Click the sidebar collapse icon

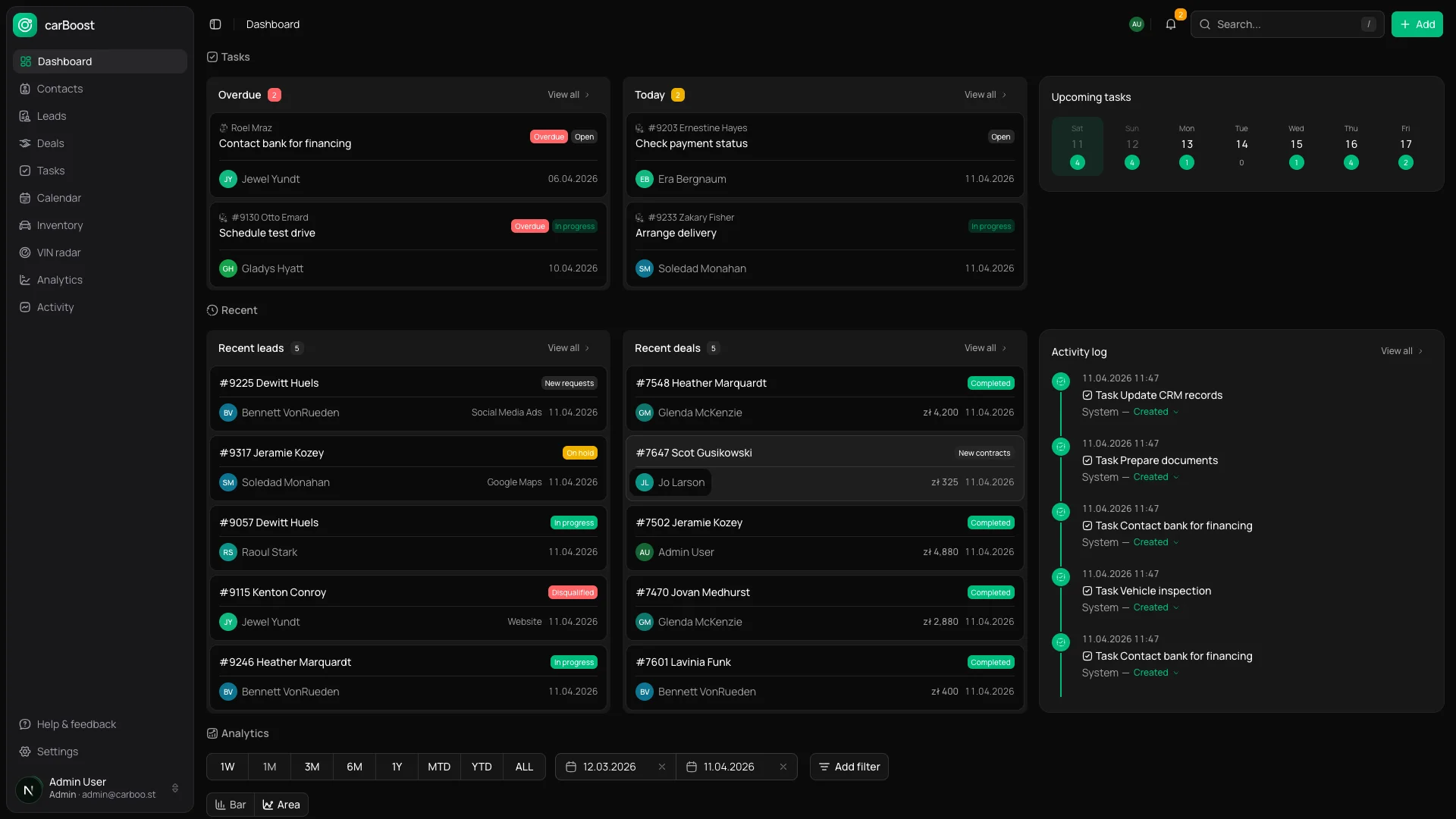(x=215, y=24)
